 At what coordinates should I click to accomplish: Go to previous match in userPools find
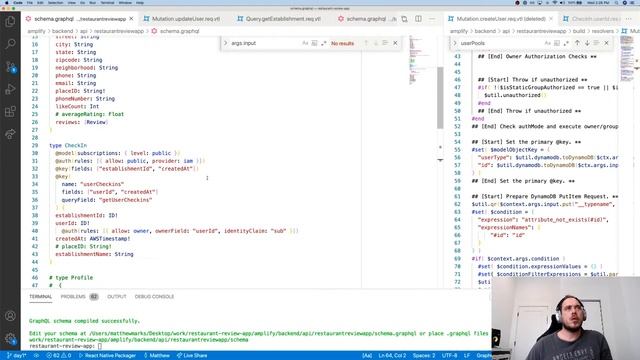(x=577, y=43)
